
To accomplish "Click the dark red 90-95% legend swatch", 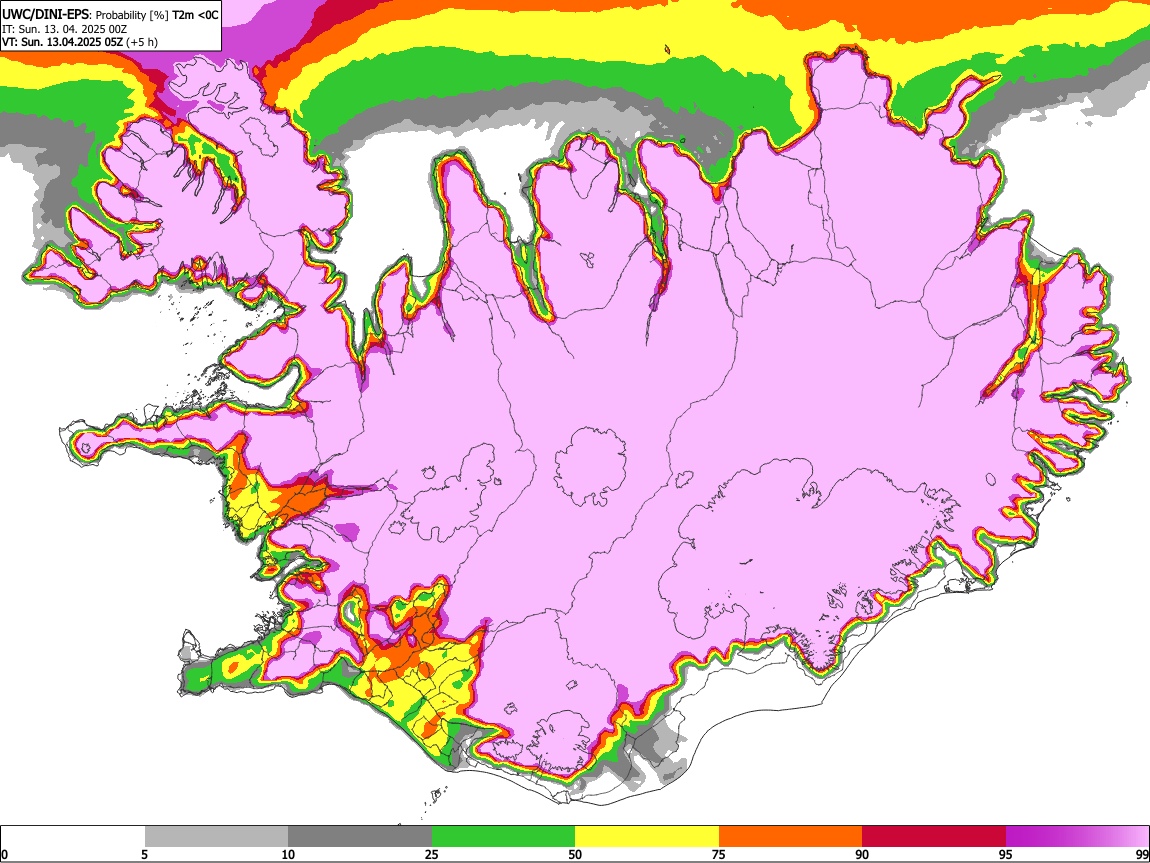I will click(934, 837).
